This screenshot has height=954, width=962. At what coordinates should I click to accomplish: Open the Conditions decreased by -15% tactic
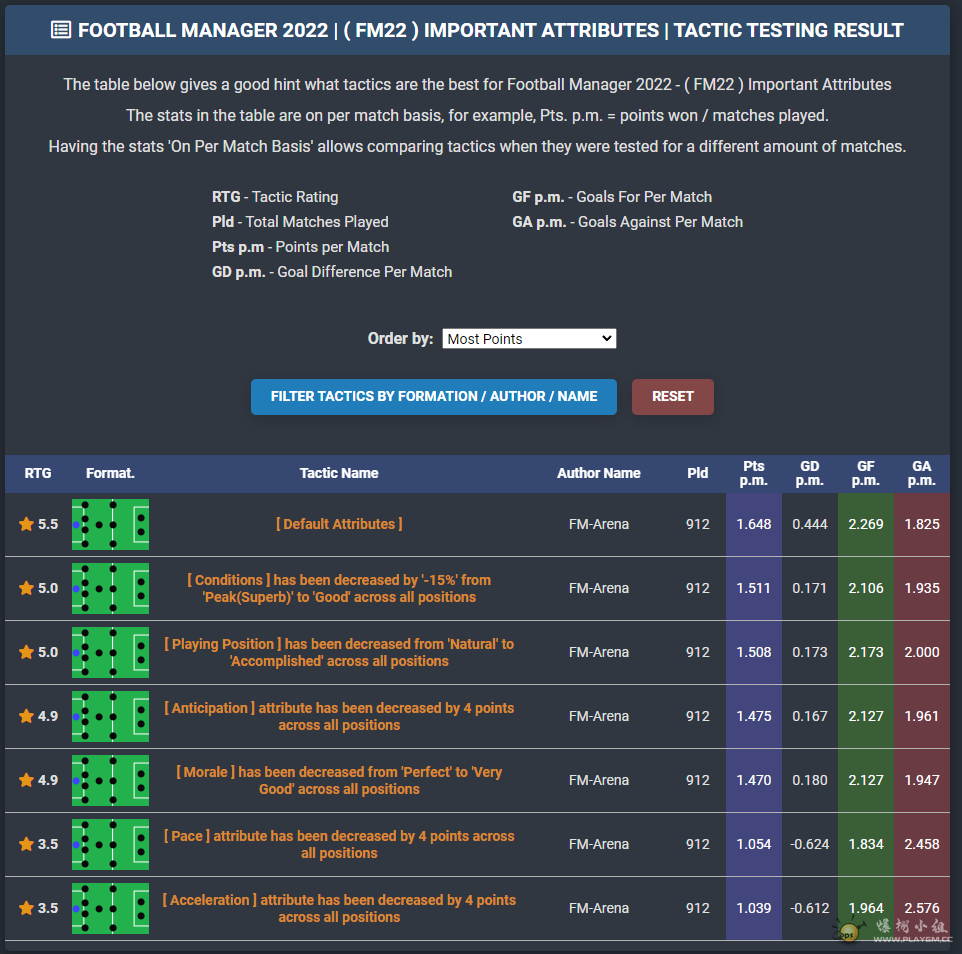point(339,588)
